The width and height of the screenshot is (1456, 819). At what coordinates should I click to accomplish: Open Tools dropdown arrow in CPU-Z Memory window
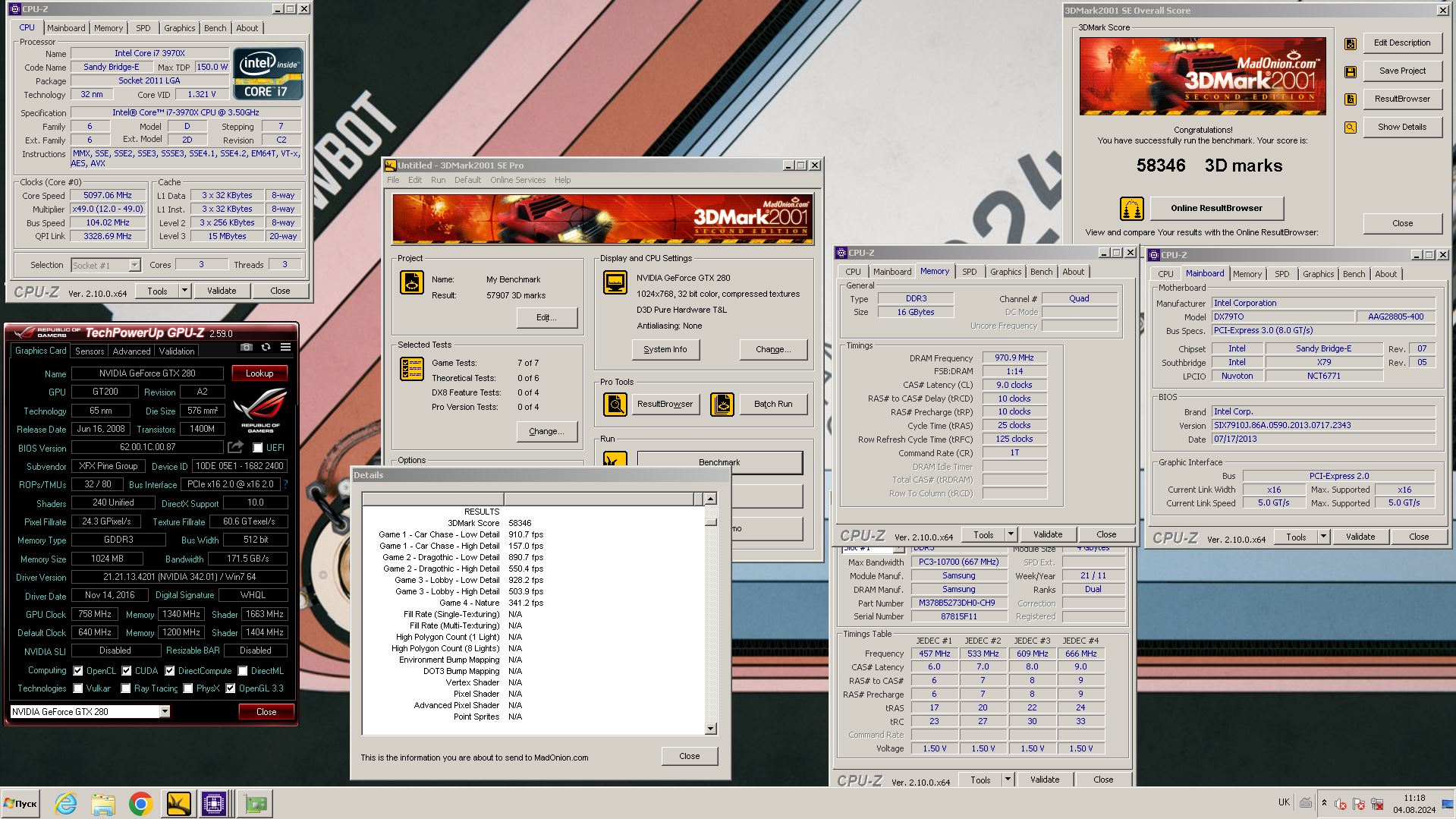[x=1010, y=534]
